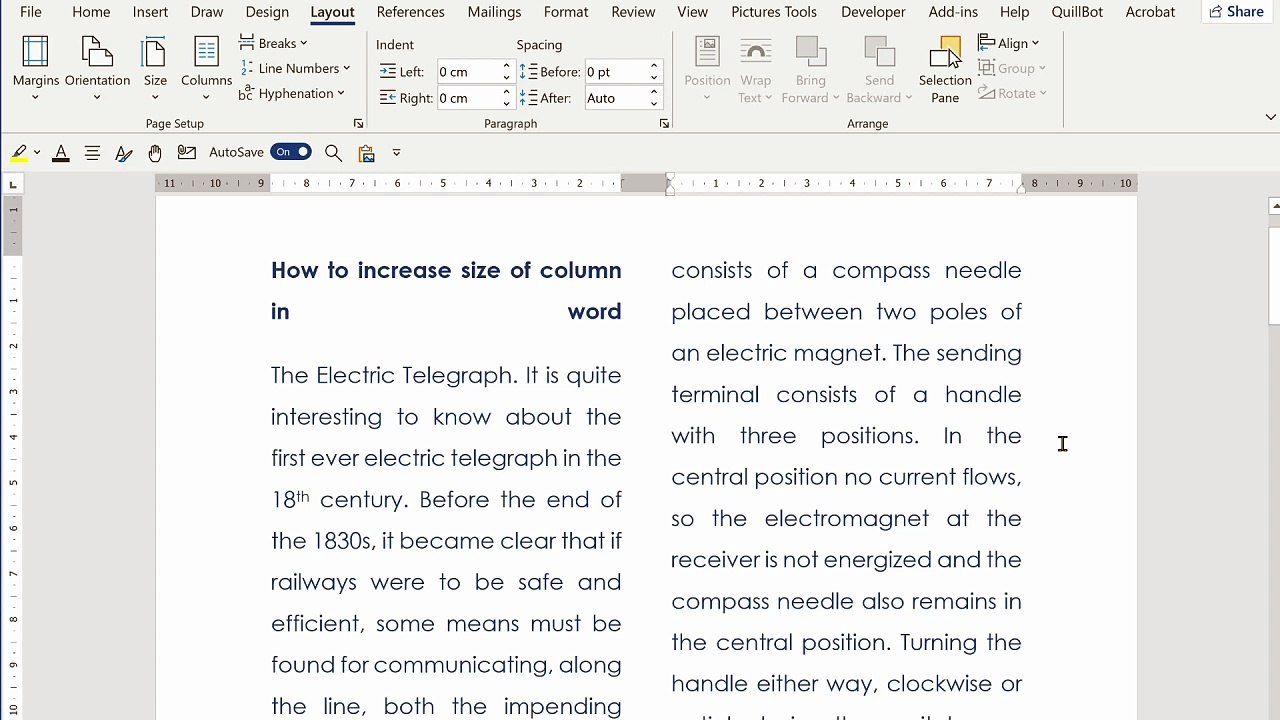Image resolution: width=1280 pixels, height=720 pixels.
Task: Open the Design ribbon tab
Action: click(x=267, y=12)
